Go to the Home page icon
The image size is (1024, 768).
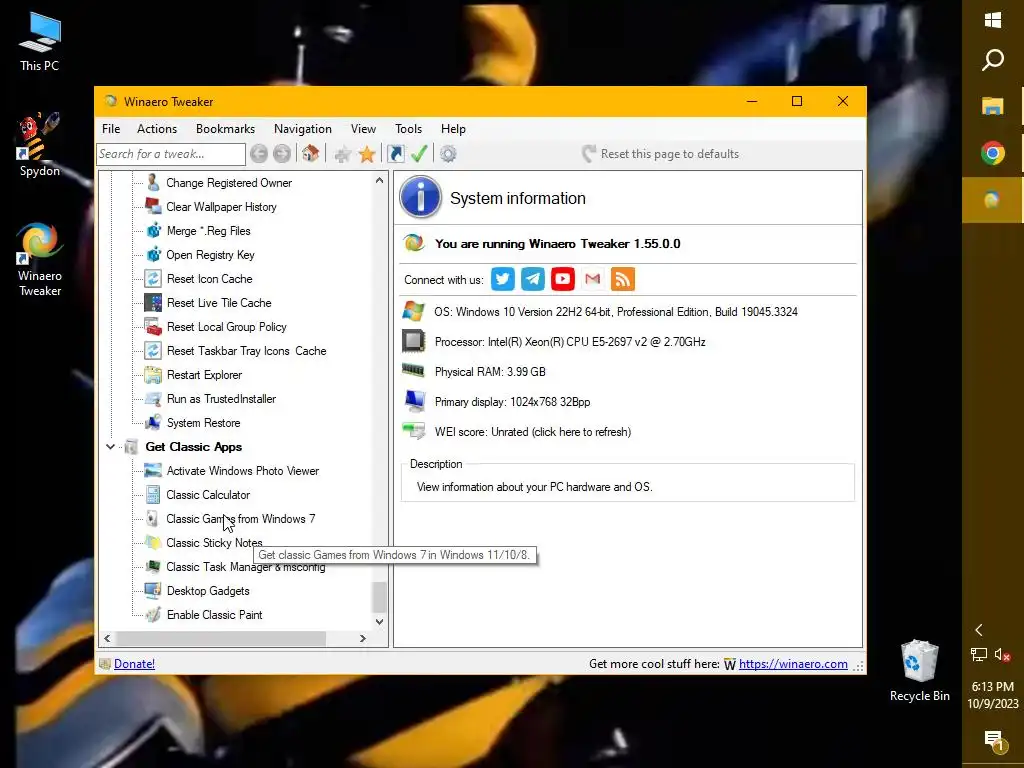coord(311,154)
